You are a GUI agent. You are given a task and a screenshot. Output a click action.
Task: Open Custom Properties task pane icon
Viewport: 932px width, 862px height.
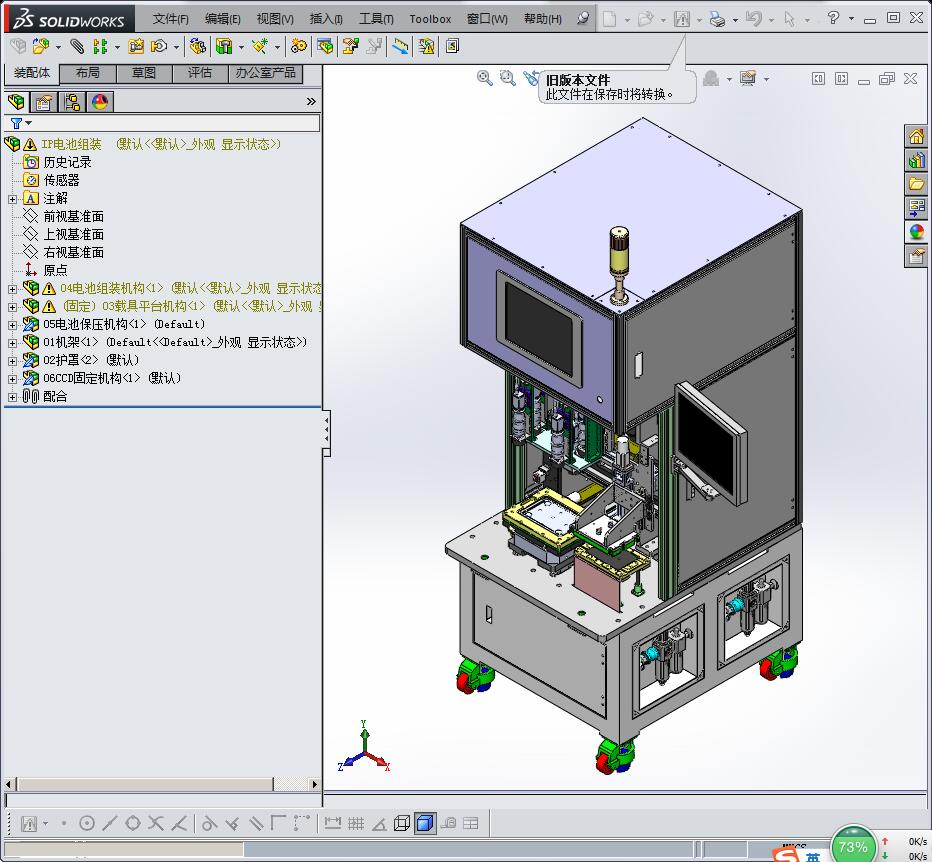click(917, 256)
